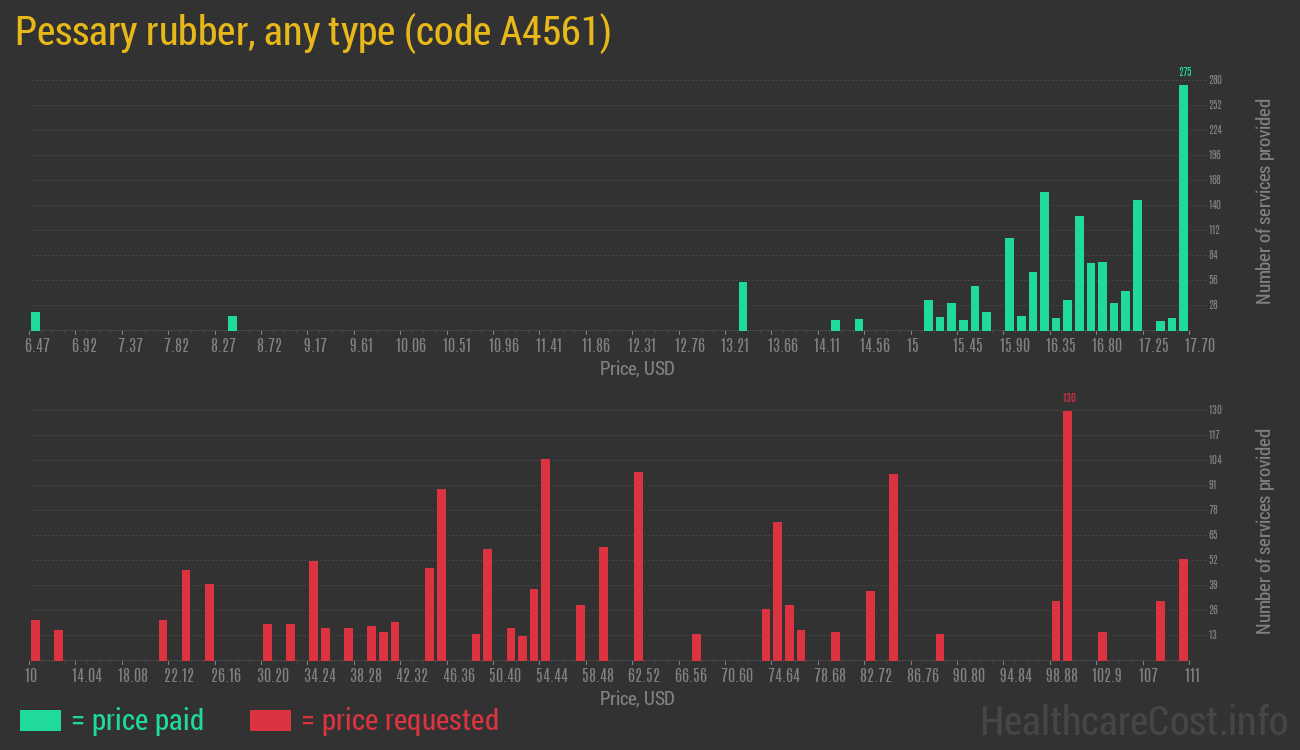Click the 17.70 tick on the upper x-axis
The image size is (1300, 750).
(1185, 345)
